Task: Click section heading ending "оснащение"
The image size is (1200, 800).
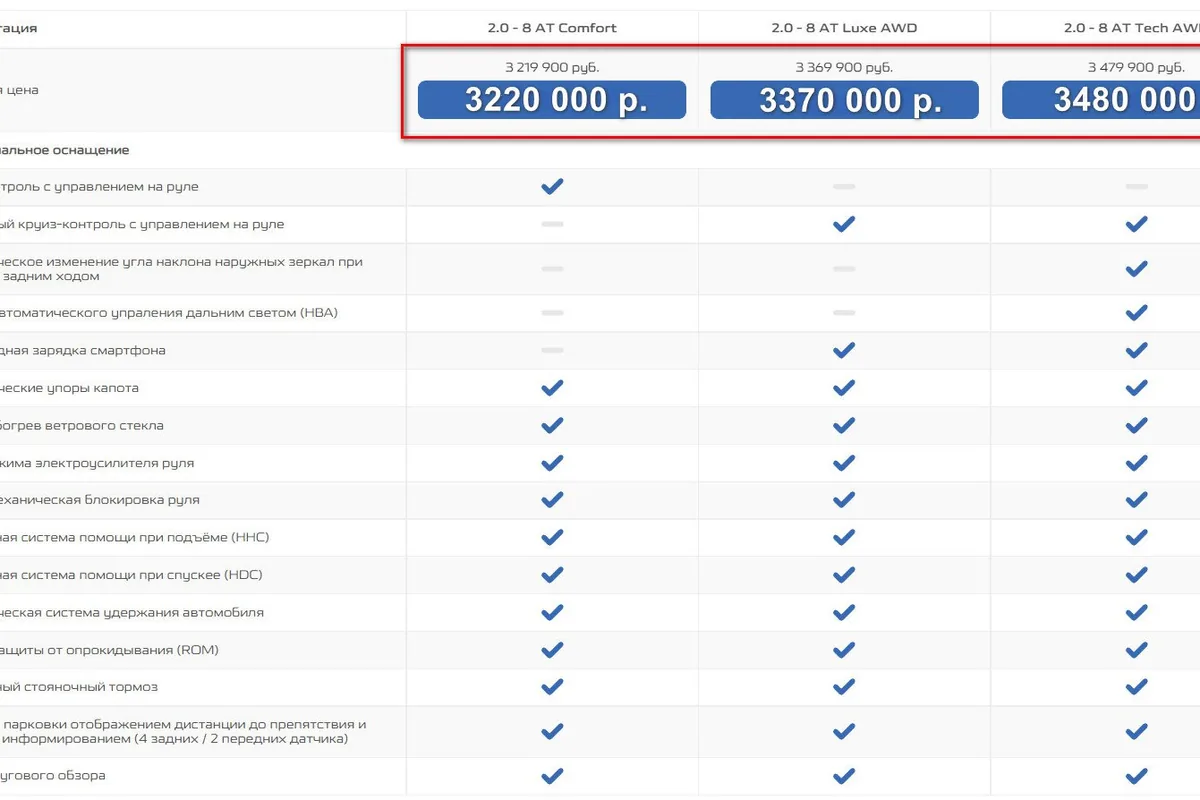Action: click(65, 150)
